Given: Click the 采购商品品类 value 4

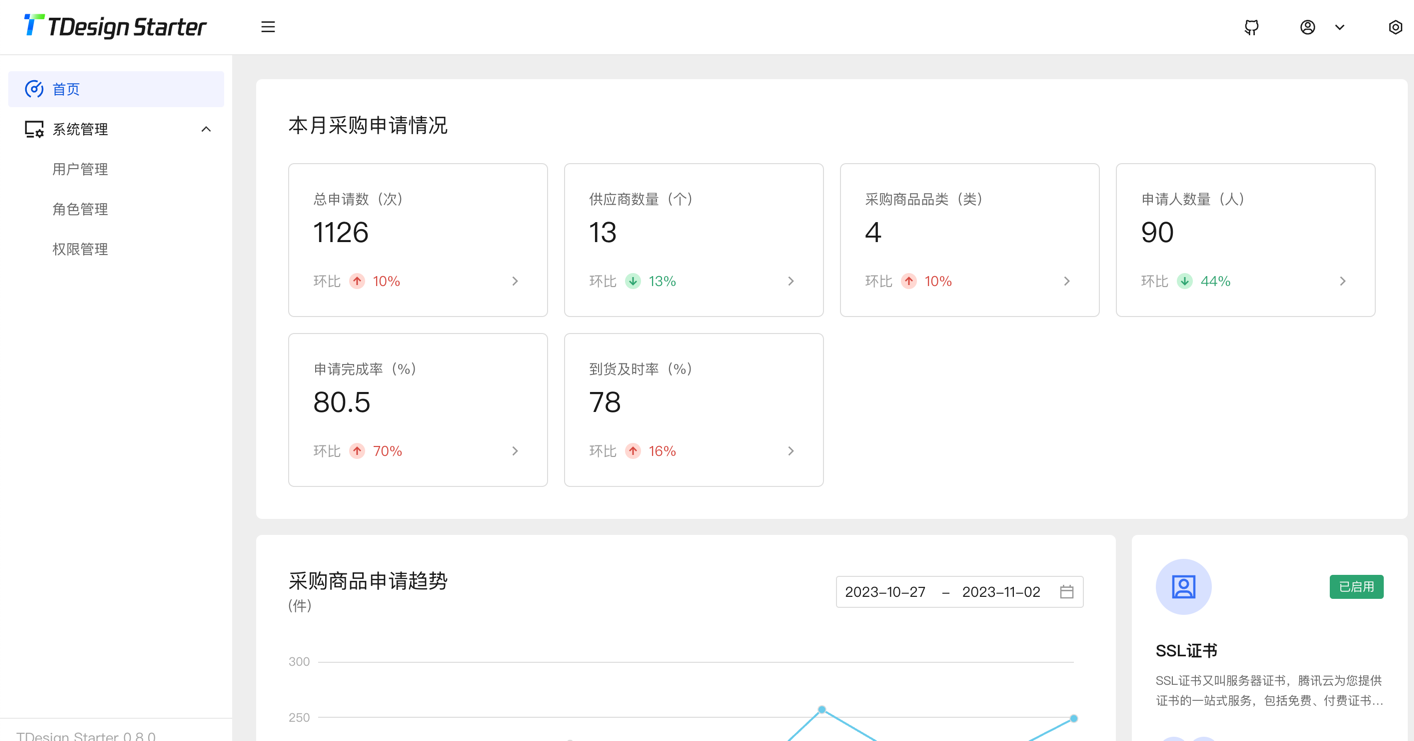Looking at the screenshot, I should point(873,232).
